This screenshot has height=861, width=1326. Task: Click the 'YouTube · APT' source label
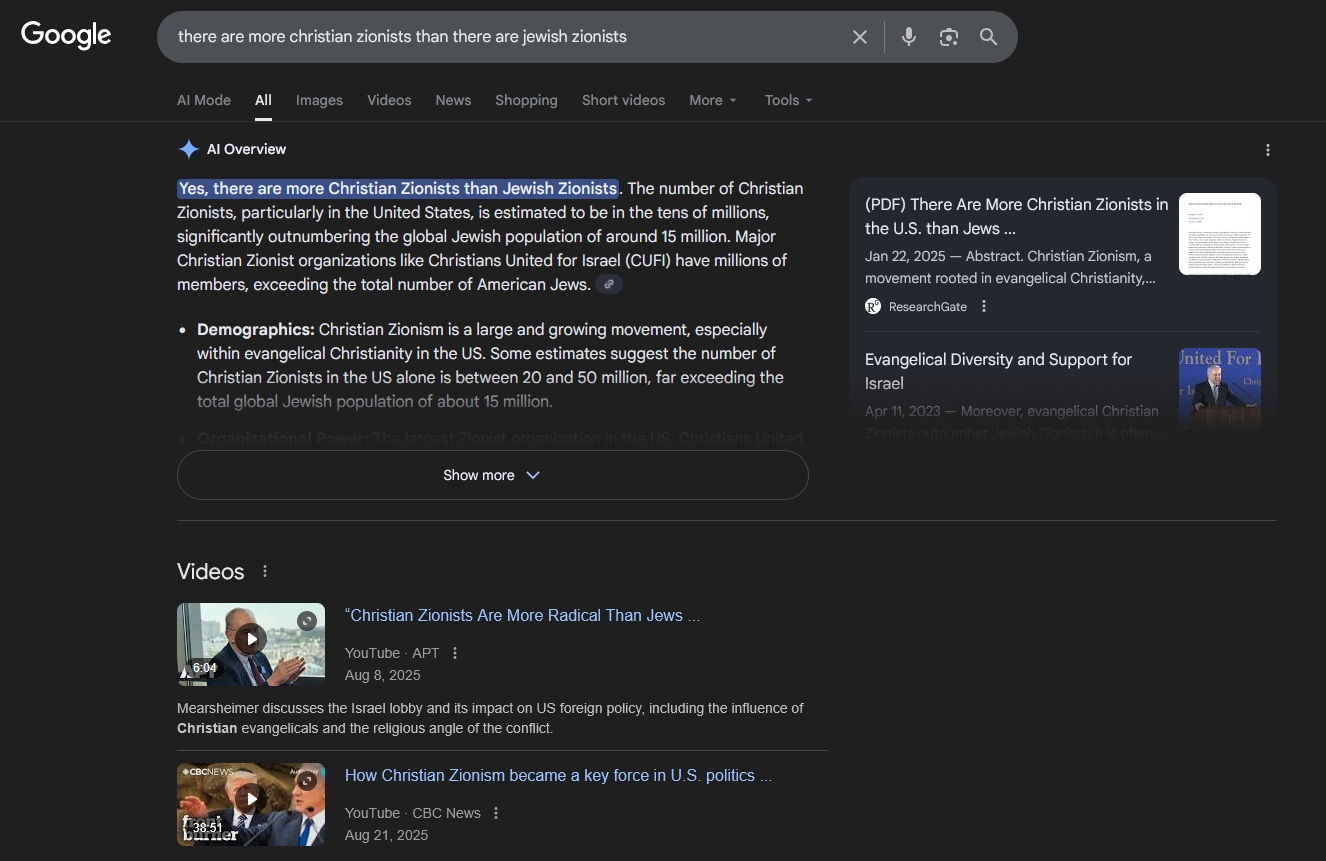tap(392, 653)
